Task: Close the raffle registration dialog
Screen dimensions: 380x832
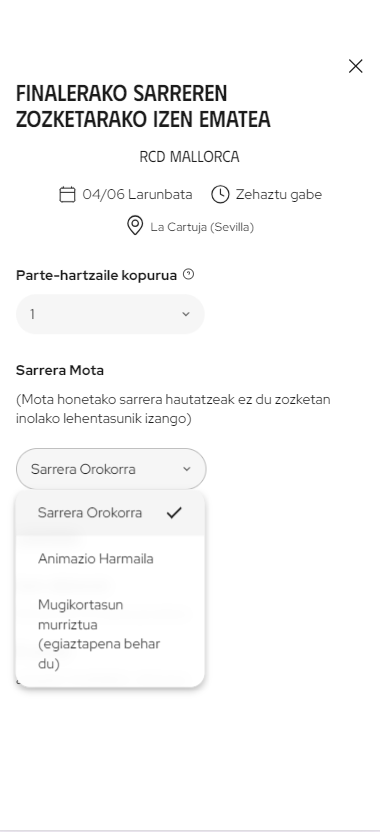Action: click(356, 66)
